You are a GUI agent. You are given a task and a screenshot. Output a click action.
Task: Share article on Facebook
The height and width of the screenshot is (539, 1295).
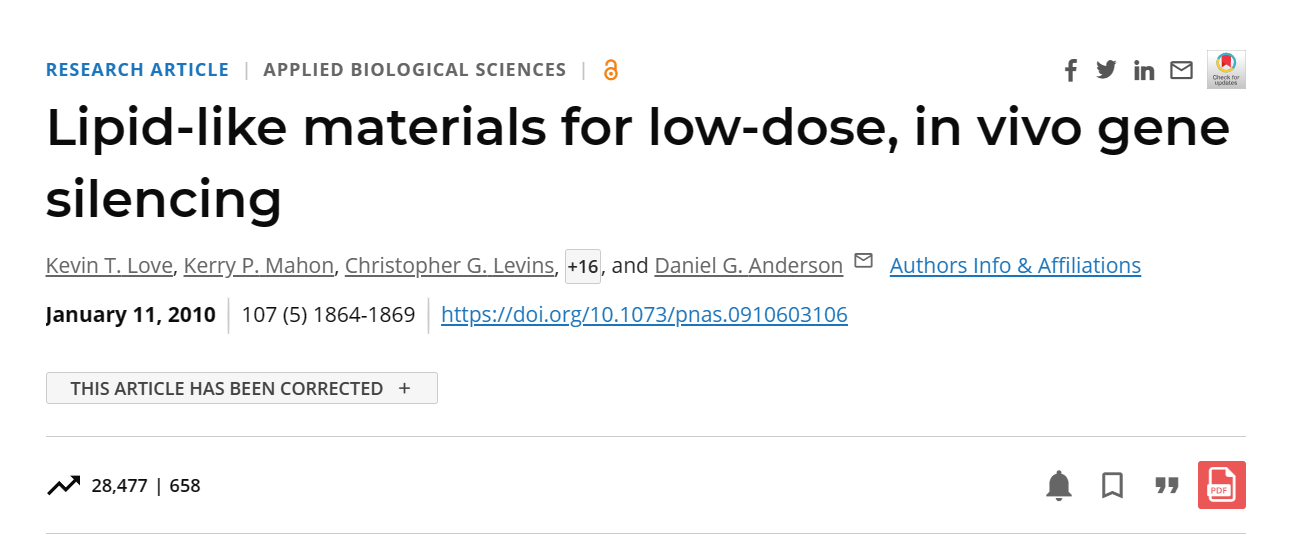coord(1071,70)
